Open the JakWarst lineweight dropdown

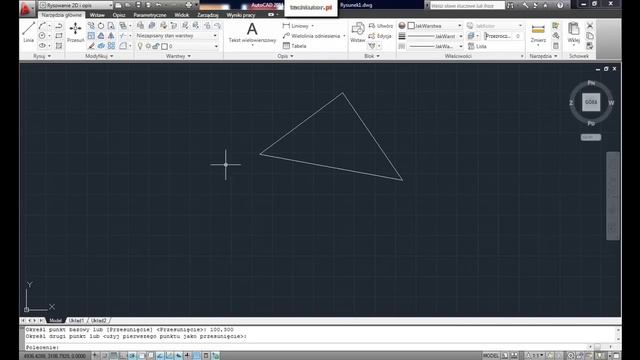pyautogui.click(x=435, y=36)
